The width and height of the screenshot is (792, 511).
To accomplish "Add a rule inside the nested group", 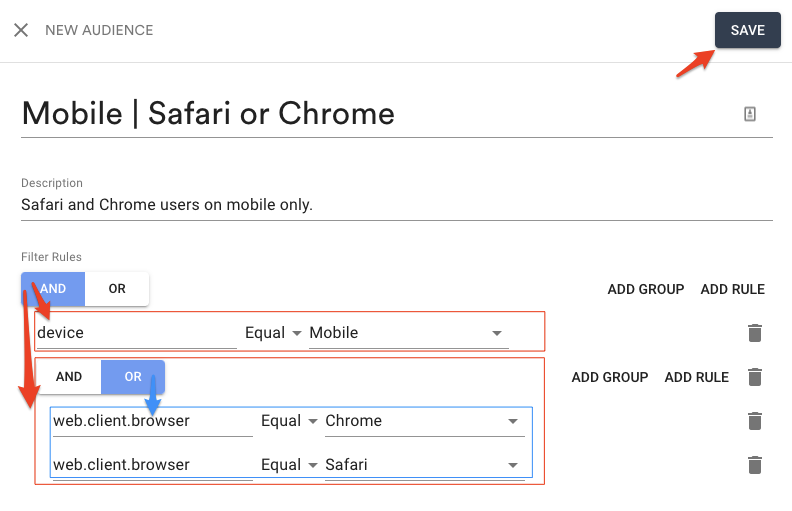I will 697,377.
